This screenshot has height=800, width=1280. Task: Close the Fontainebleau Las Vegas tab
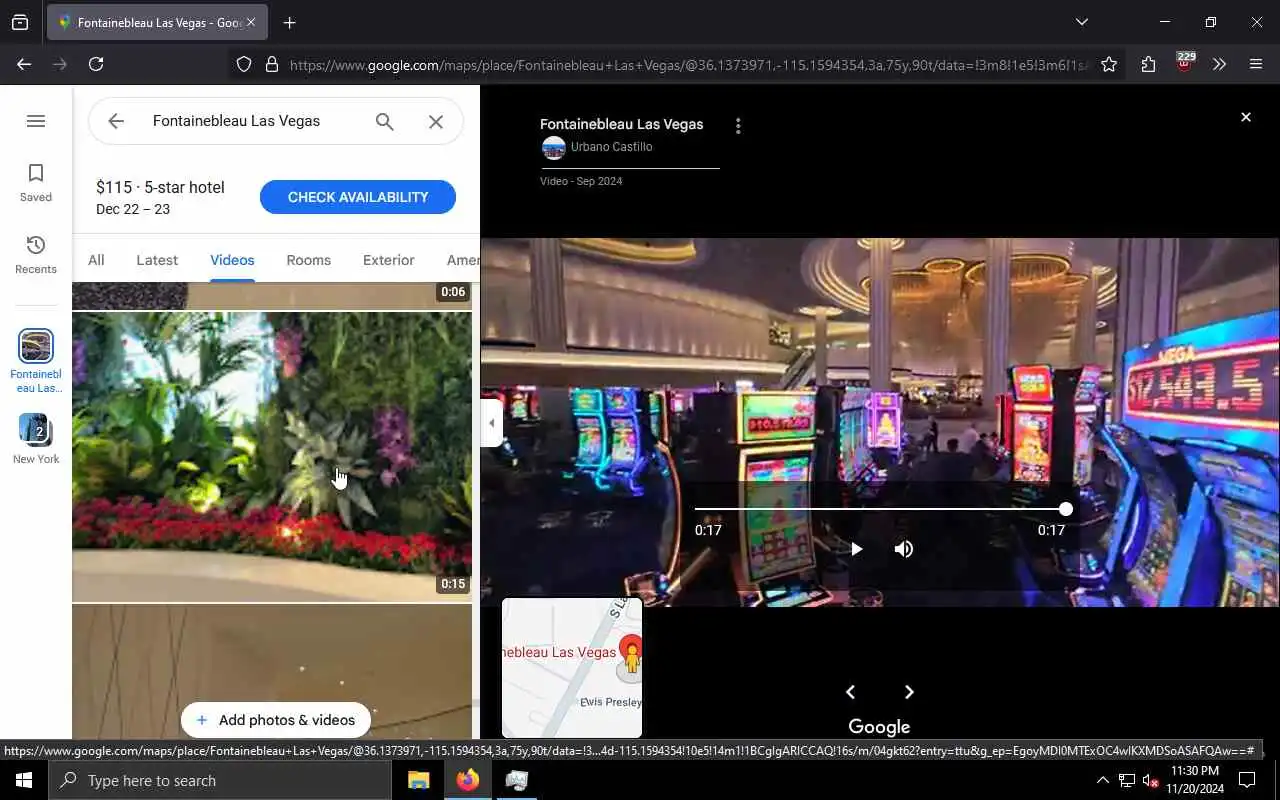(251, 22)
